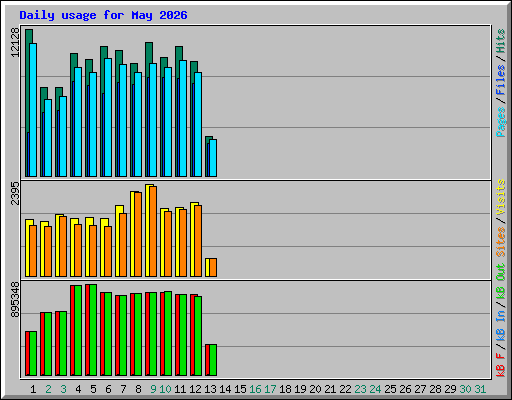Click day 15 on the x-axis
Viewport: 512px width, 400px height.
[x=240, y=389]
